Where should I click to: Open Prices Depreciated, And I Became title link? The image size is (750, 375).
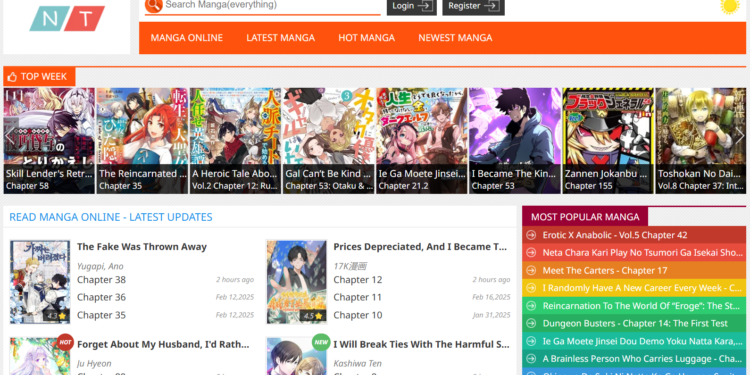pos(419,247)
